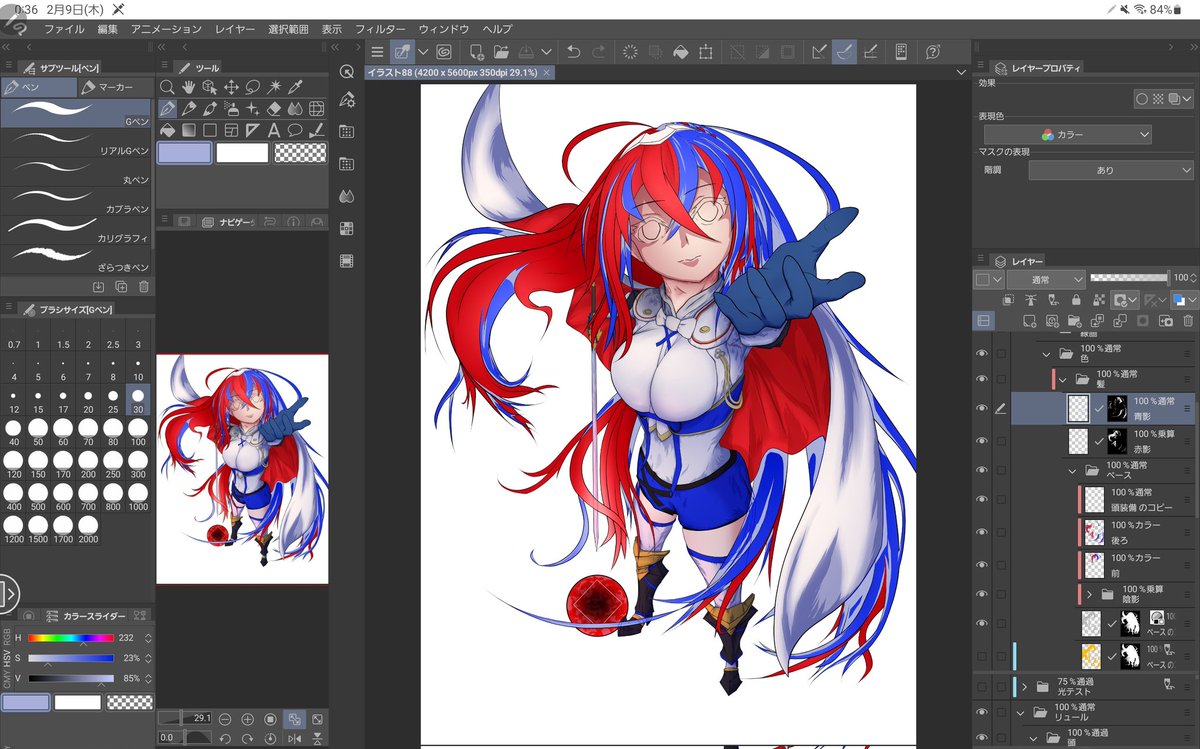Choose the カブラペン sub tool

click(75, 201)
